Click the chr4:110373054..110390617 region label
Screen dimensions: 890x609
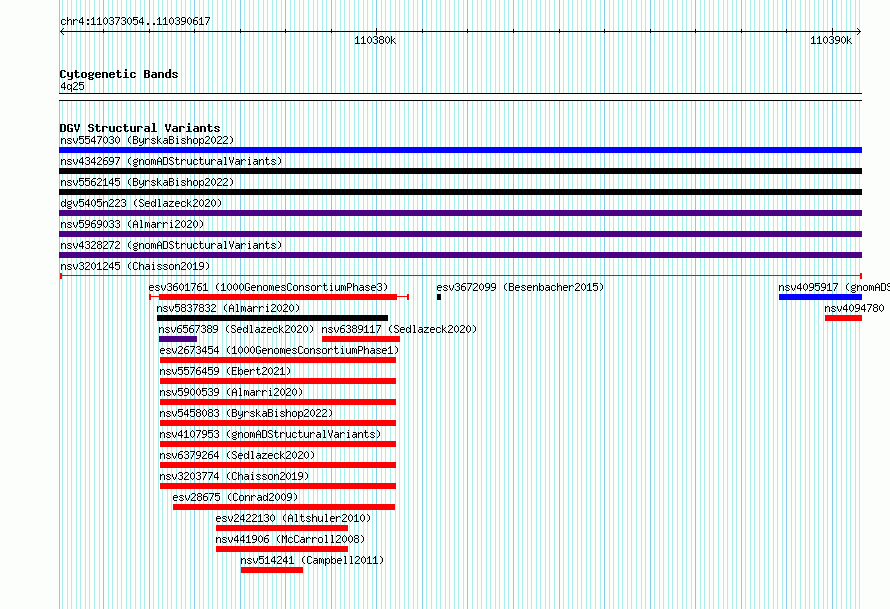point(135,21)
